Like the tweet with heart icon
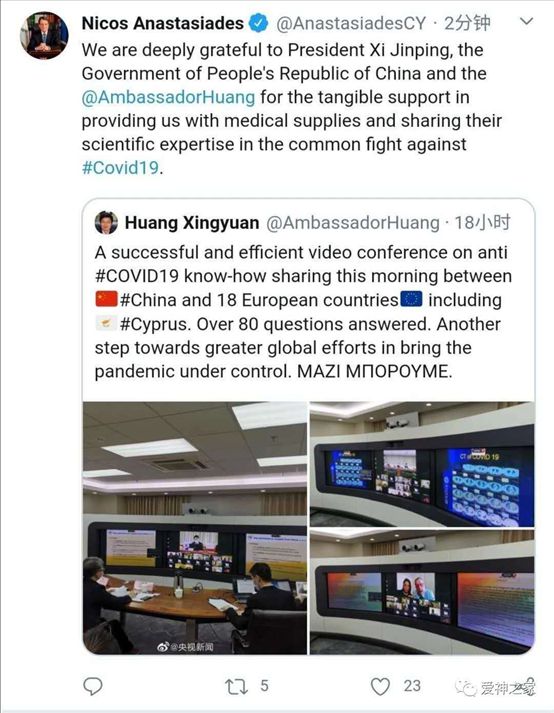Screen dimensions: 554x713 coord(380,686)
